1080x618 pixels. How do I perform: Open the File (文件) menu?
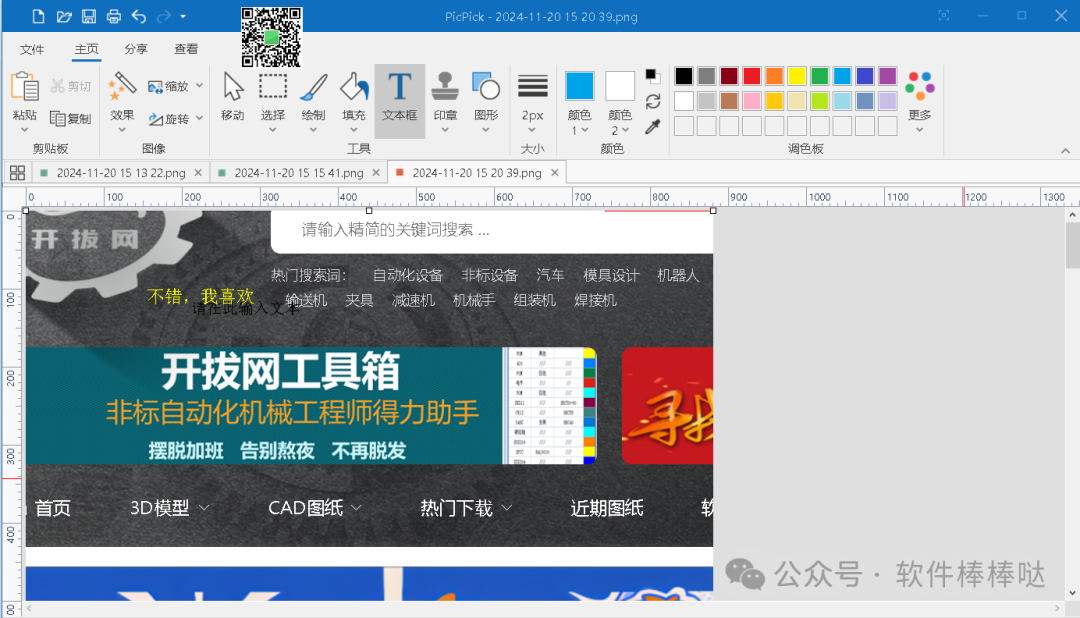(32, 49)
